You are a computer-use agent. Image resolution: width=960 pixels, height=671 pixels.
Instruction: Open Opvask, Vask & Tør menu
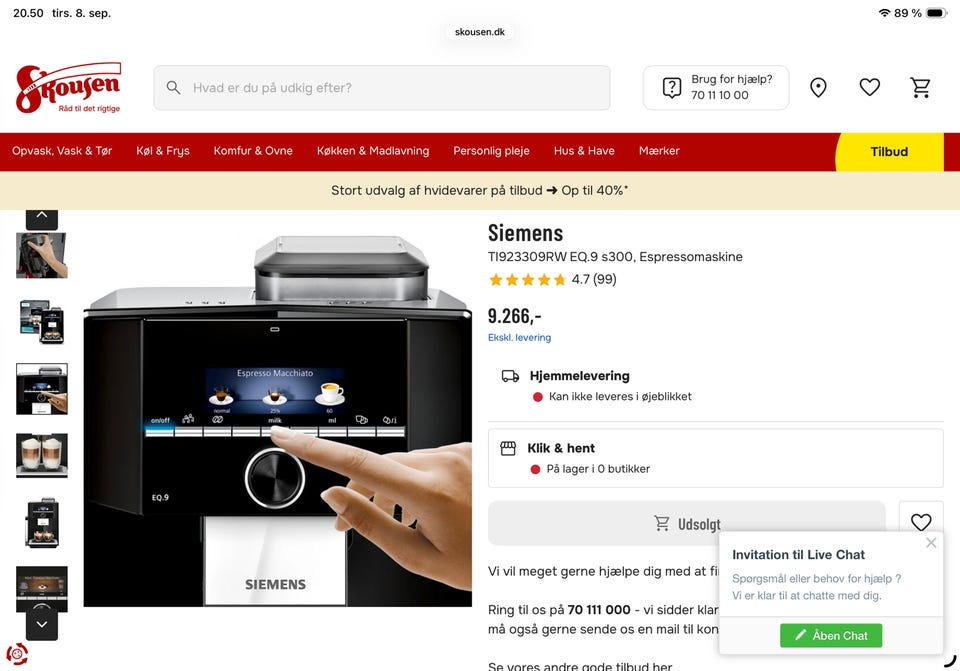[62, 151]
